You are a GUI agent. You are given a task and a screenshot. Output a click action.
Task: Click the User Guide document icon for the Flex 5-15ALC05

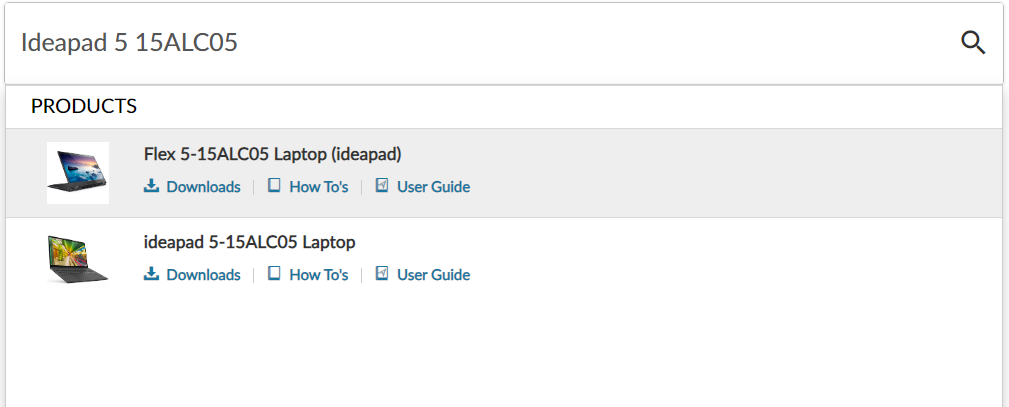click(382, 186)
